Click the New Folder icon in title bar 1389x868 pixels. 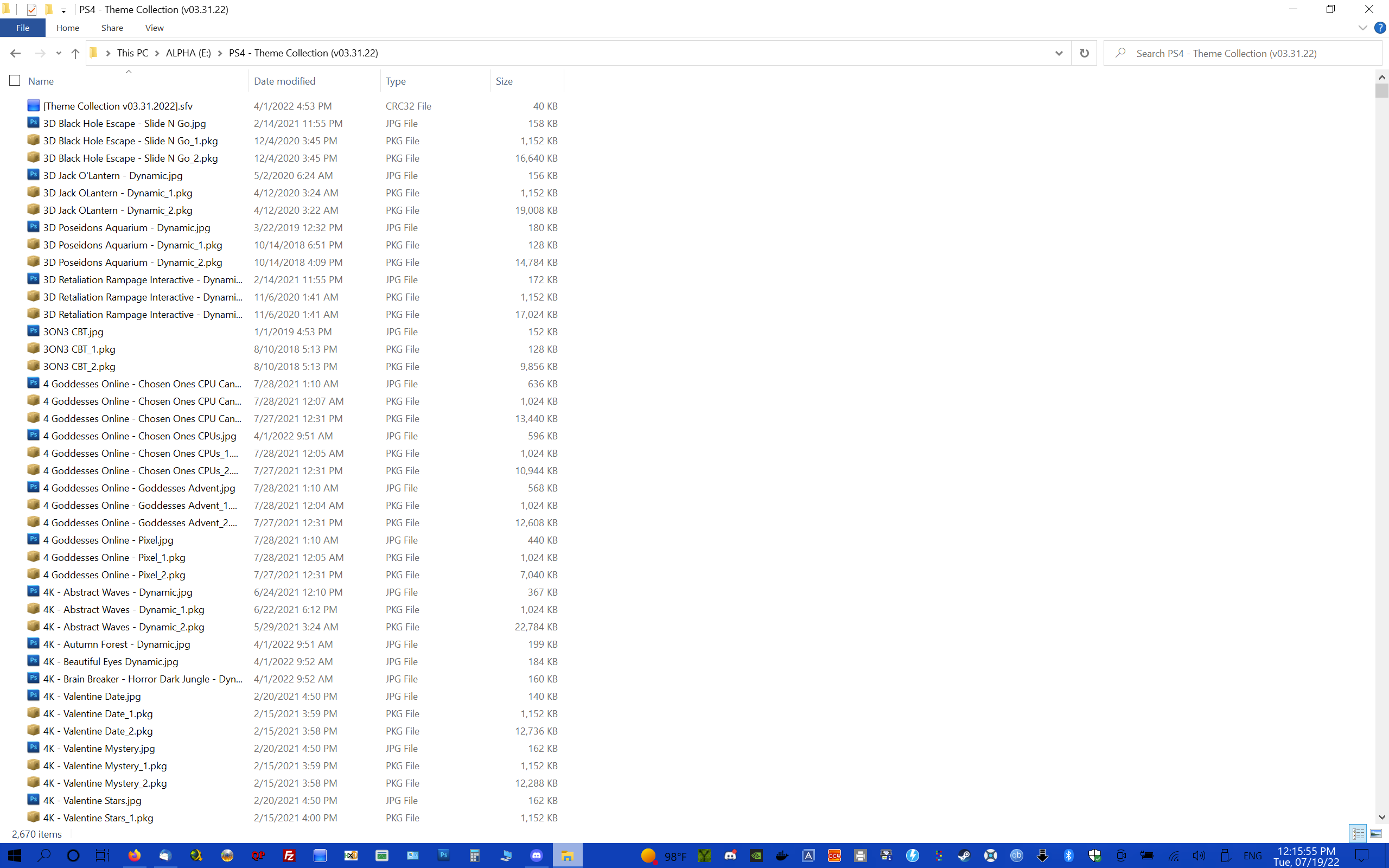(49, 9)
